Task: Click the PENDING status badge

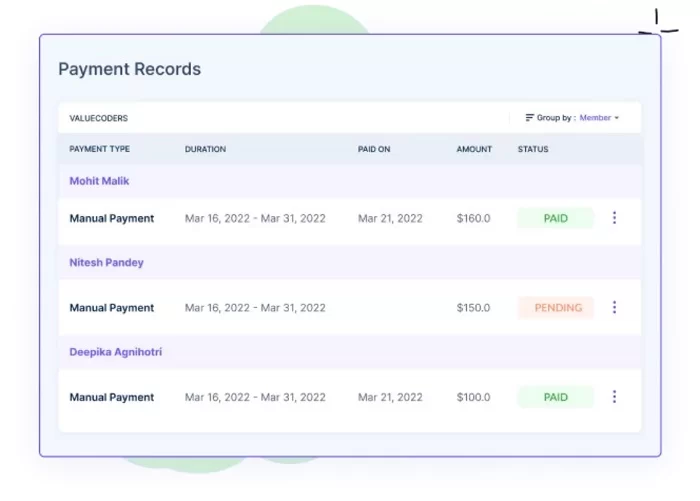Action: (555, 308)
